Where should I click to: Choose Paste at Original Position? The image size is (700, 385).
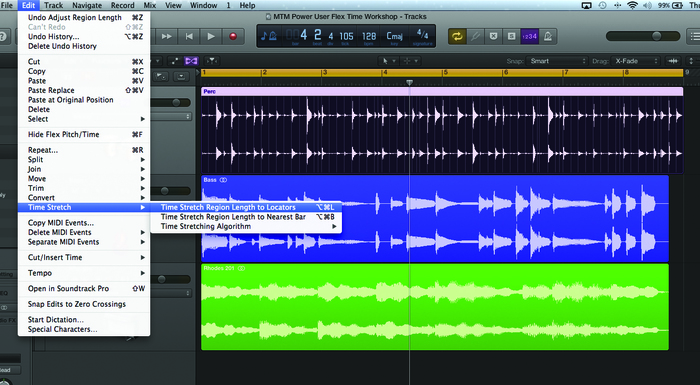point(84,100)
